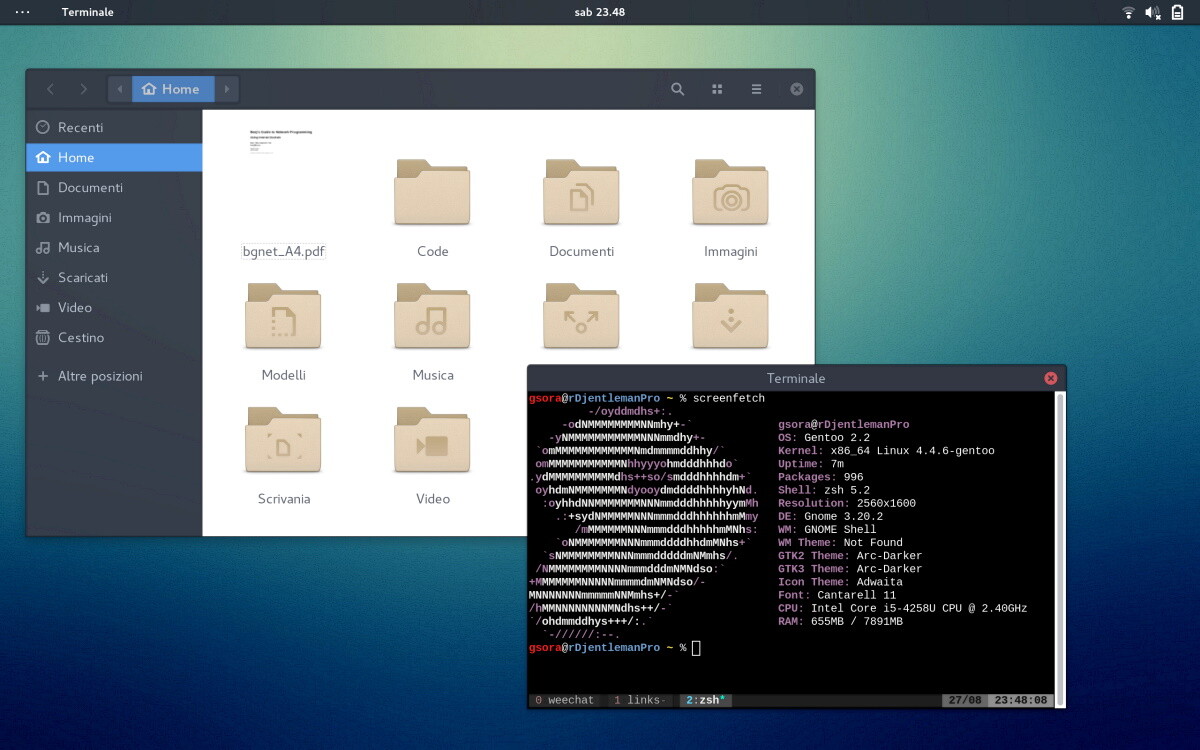The width and height of the screenshot is (1200, 750).
Task: Expand path bar with right chevron
Action: click(227, 89)
